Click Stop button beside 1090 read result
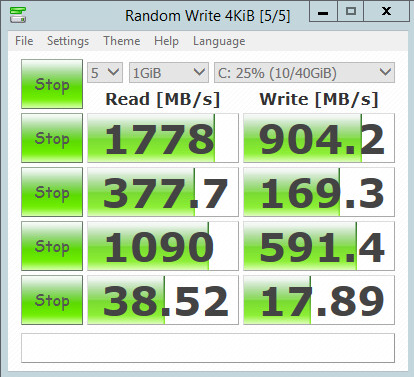Image resolution: width=414 pixels, height=377 pixels. pos(52,246)
